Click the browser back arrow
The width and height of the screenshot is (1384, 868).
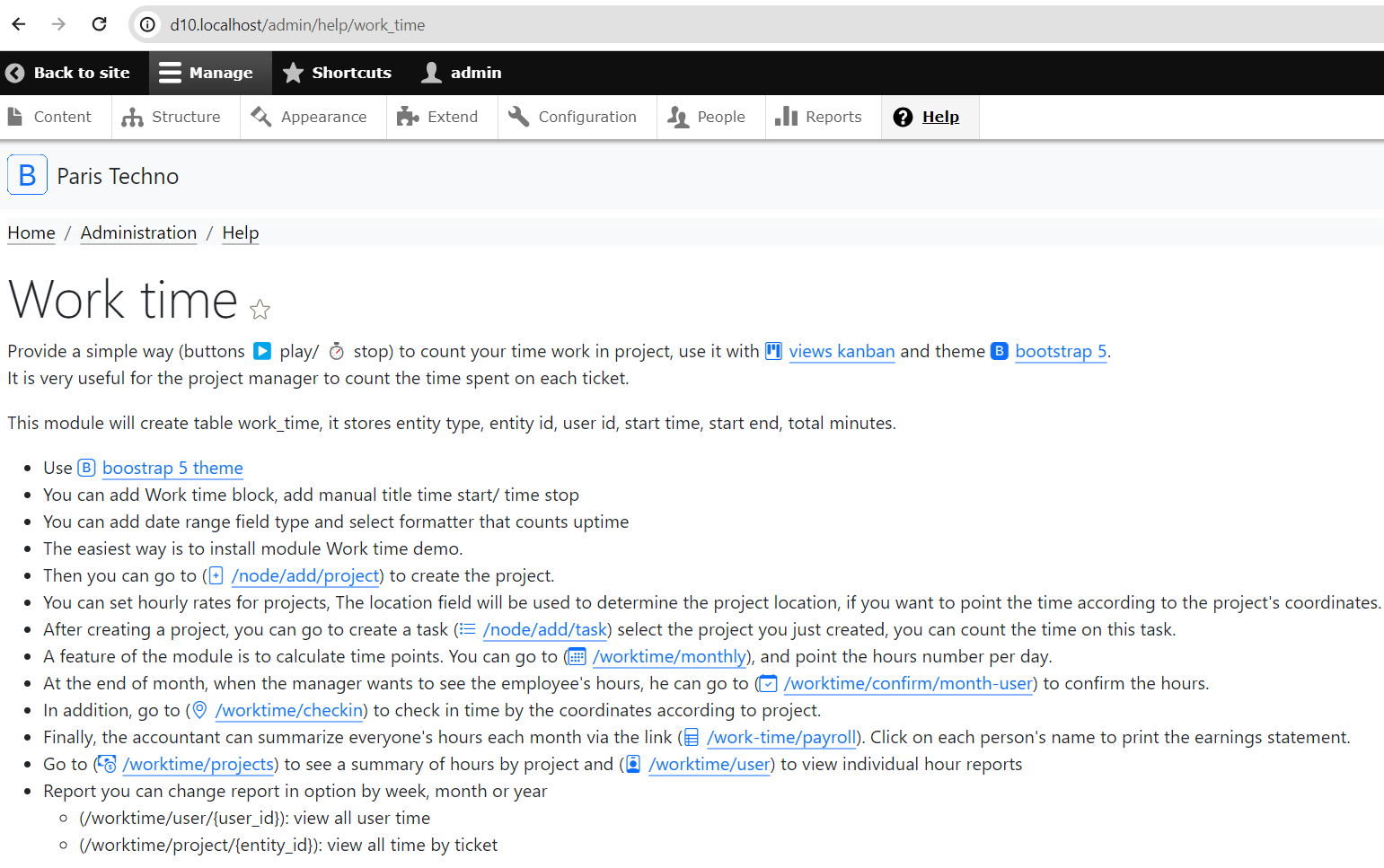point(19,24)
